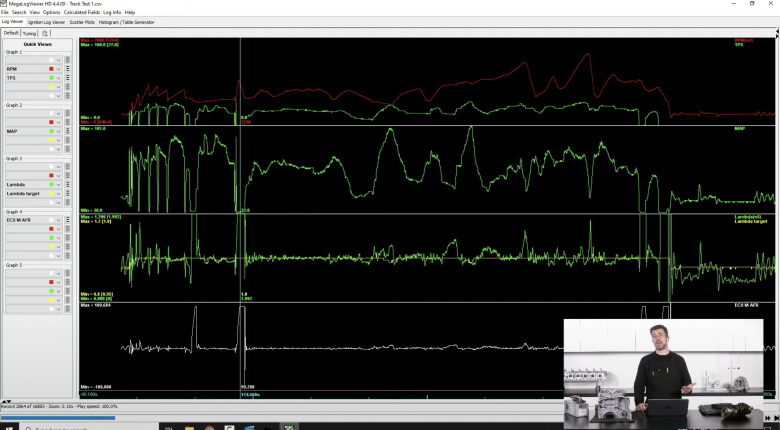Click the Graph 1 group label
Viewport: 780px width, 430px height.
pos(14,52)
